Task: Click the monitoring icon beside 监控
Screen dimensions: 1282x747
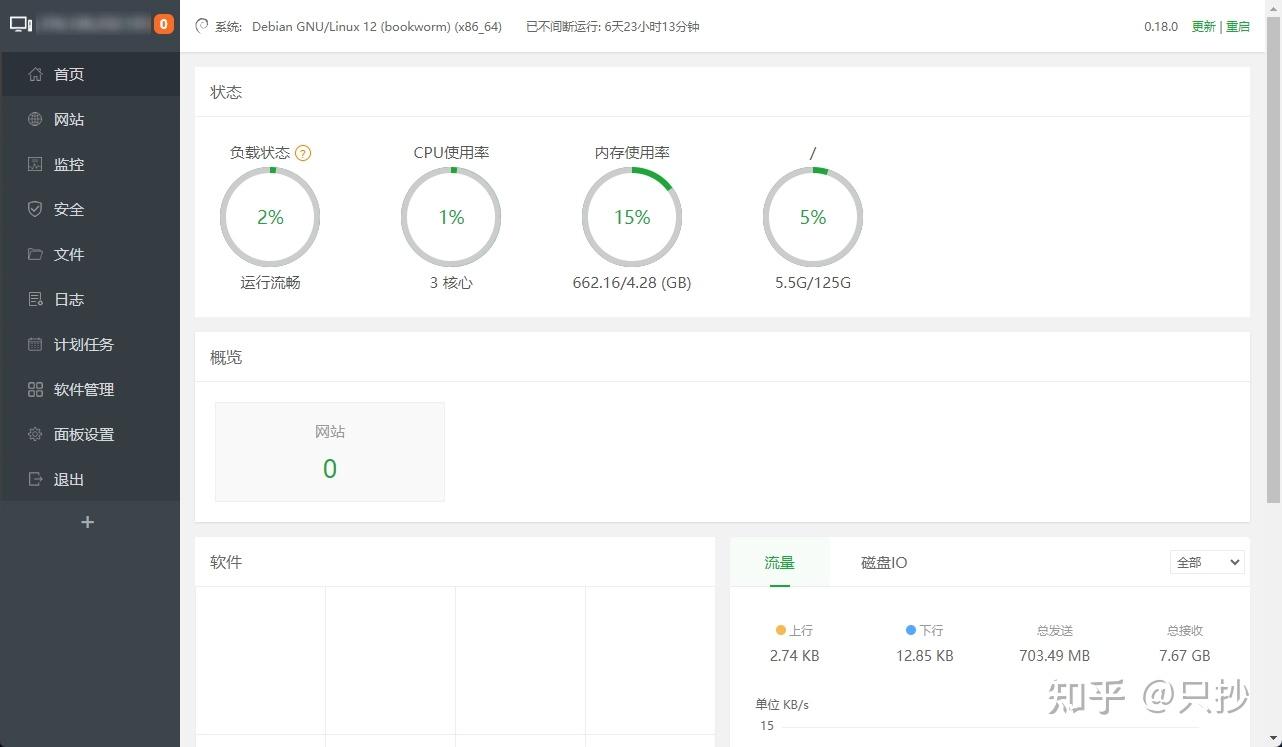Action: click(x=35, y=164)
